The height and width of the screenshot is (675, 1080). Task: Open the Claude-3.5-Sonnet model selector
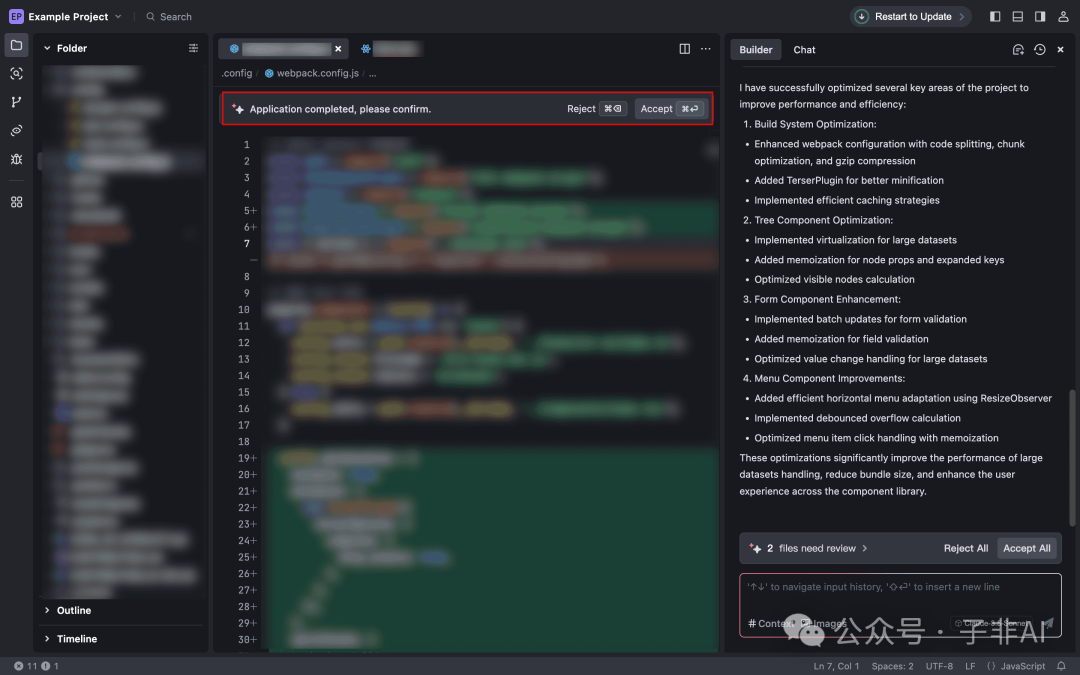click(992, 623)
